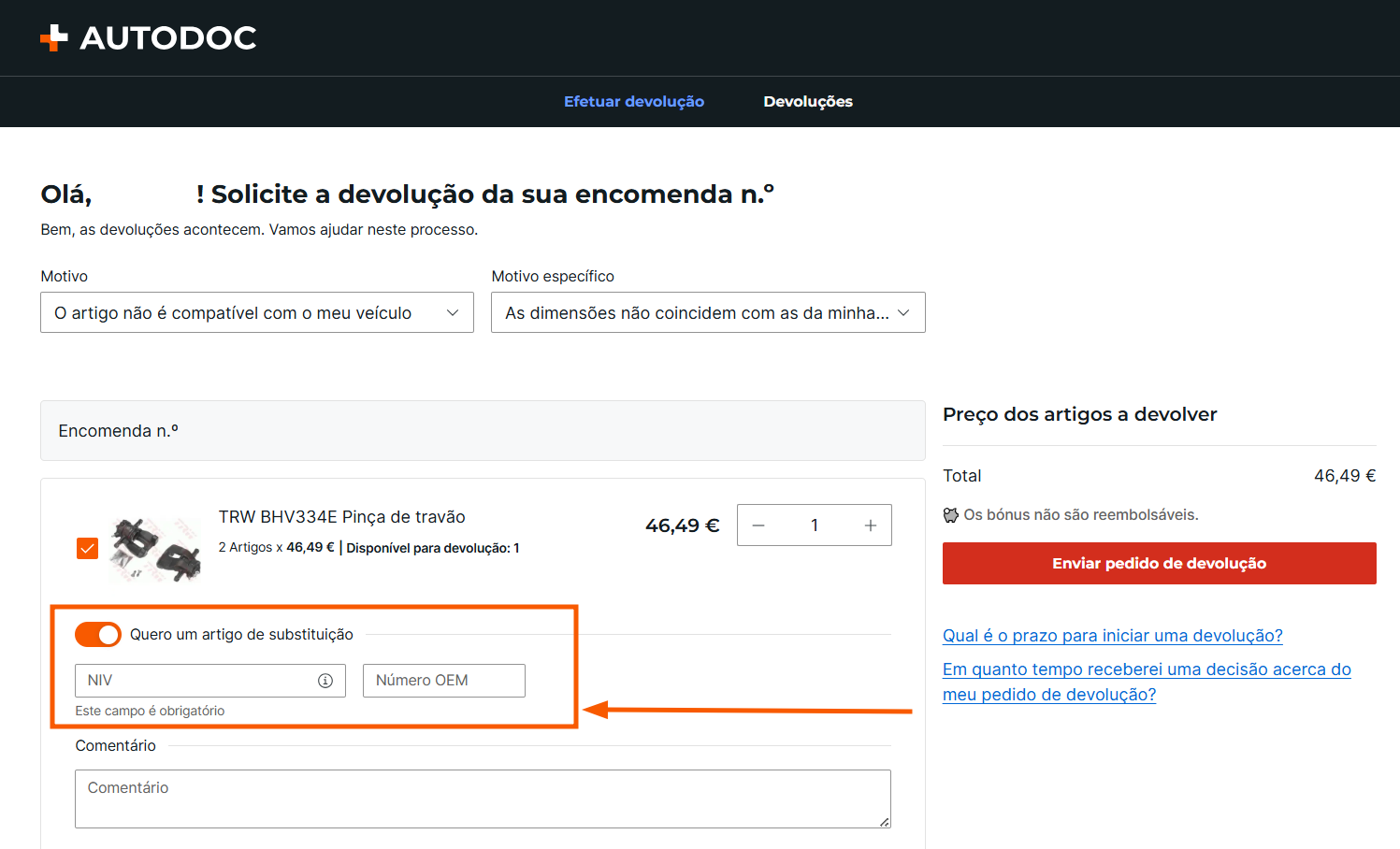Disable the replacement article toggle
The width and height of the screenshot is (1400, 849).
(98, 634)
